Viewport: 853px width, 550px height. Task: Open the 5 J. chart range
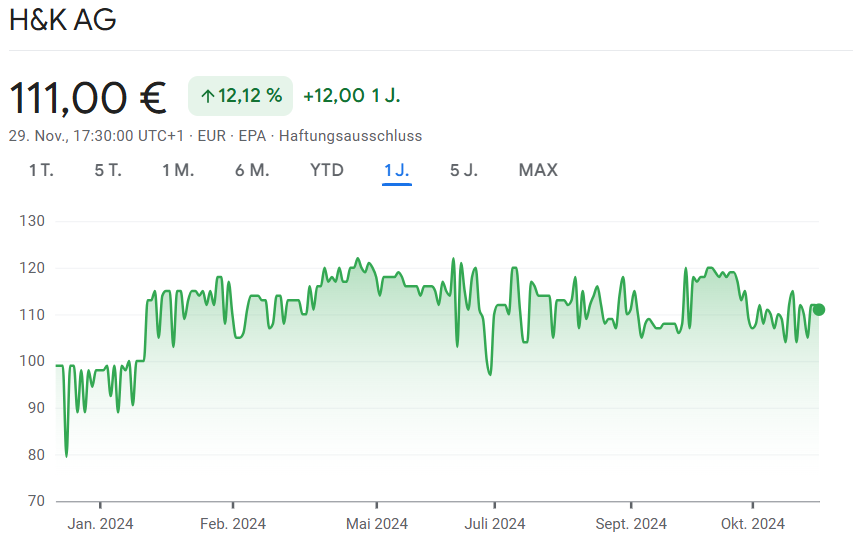click(x=463, y=170)
